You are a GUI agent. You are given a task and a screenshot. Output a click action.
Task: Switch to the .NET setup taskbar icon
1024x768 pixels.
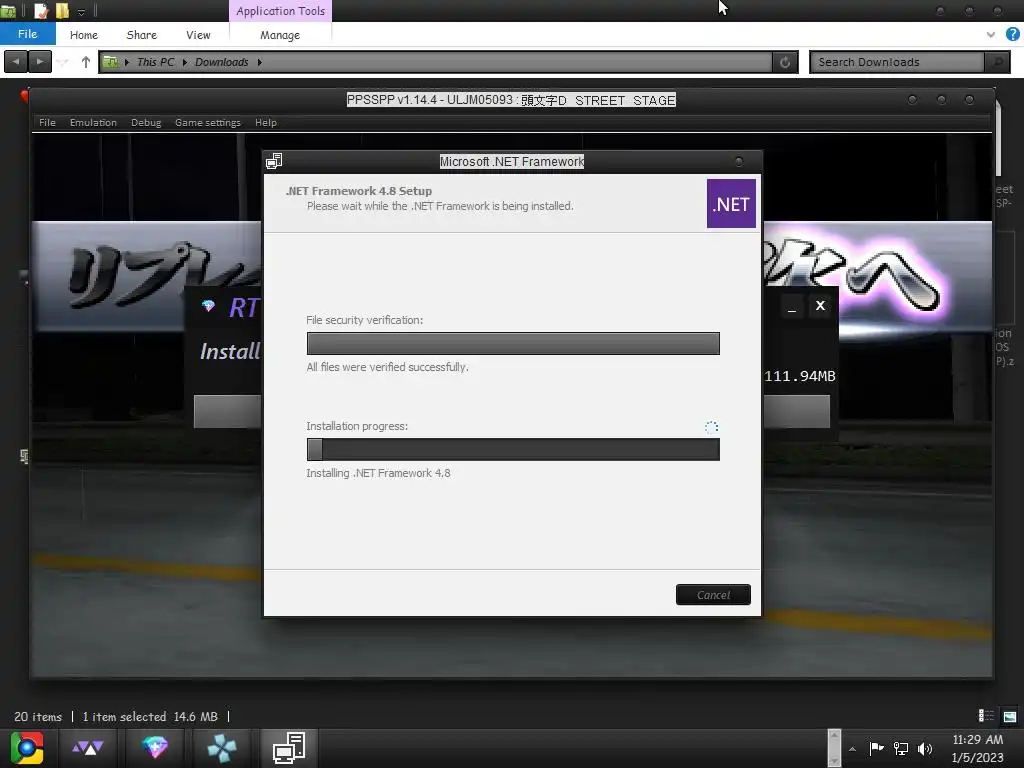[x=289, y=747]
